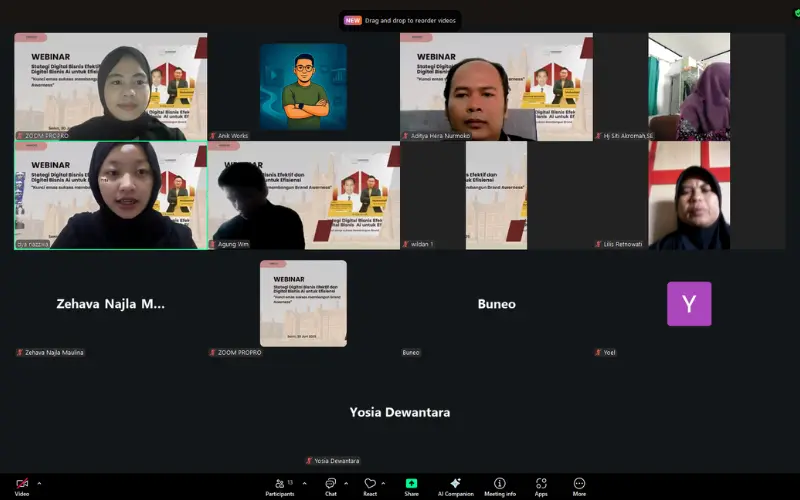Show Meeting info
This screenshot has width=800, height=500.
pos(500,484)
